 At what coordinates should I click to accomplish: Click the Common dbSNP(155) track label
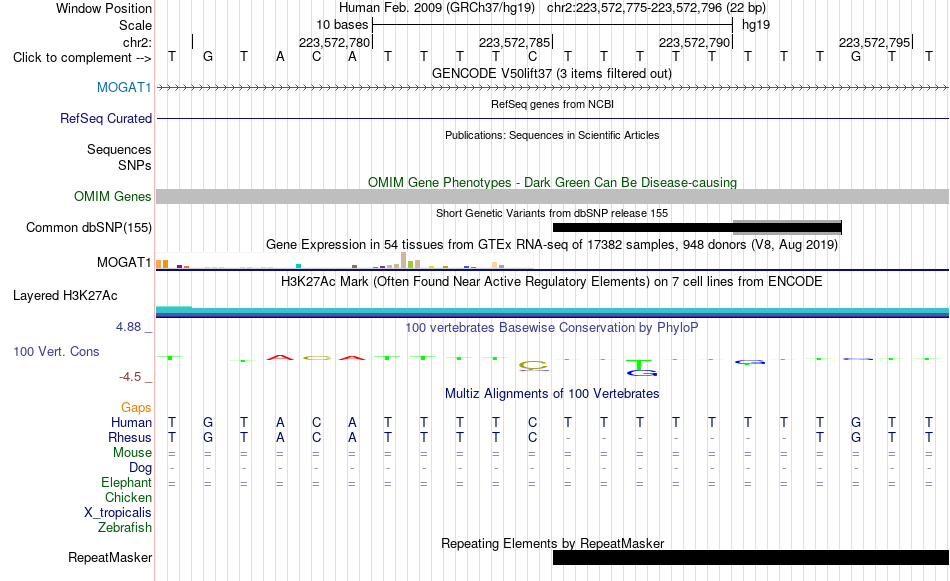click(x=89, y=227)
